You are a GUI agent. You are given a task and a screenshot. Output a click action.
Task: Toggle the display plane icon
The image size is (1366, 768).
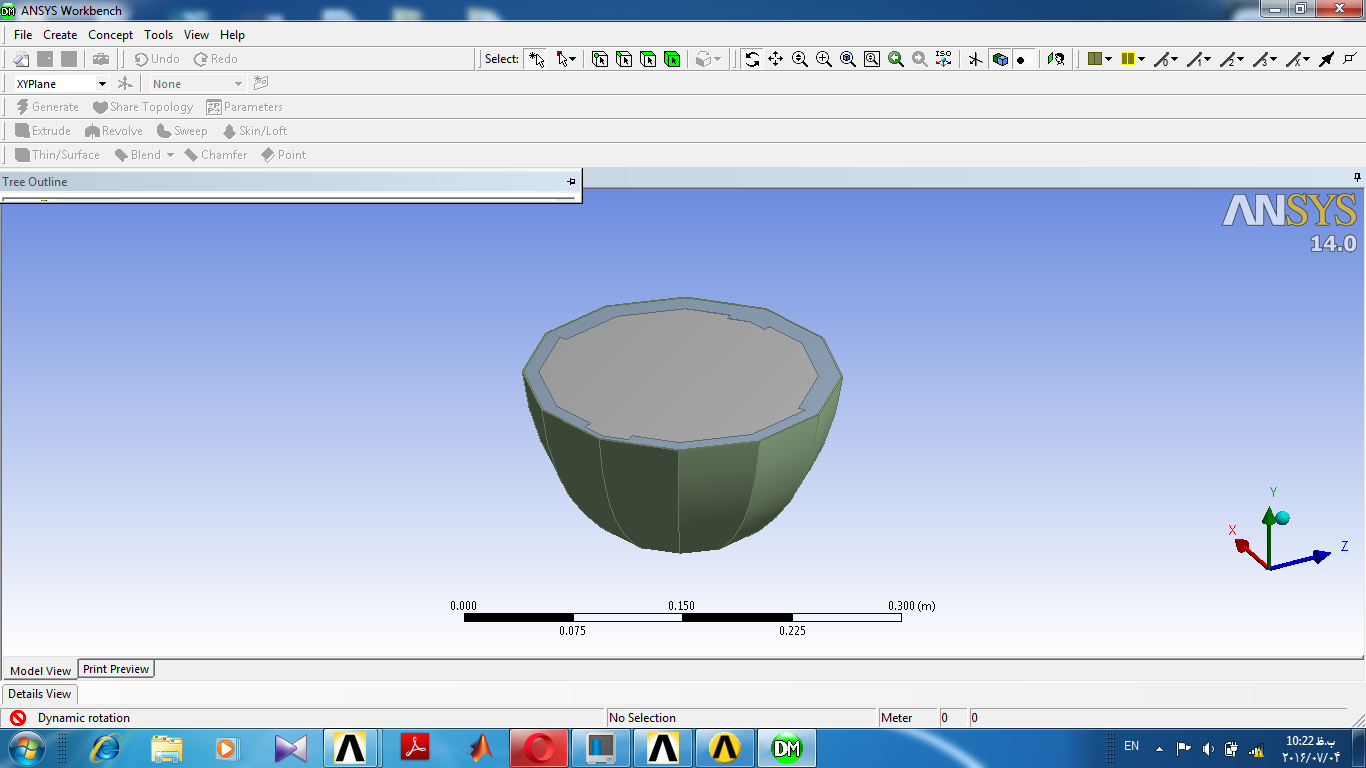click(x=975, y=59)
